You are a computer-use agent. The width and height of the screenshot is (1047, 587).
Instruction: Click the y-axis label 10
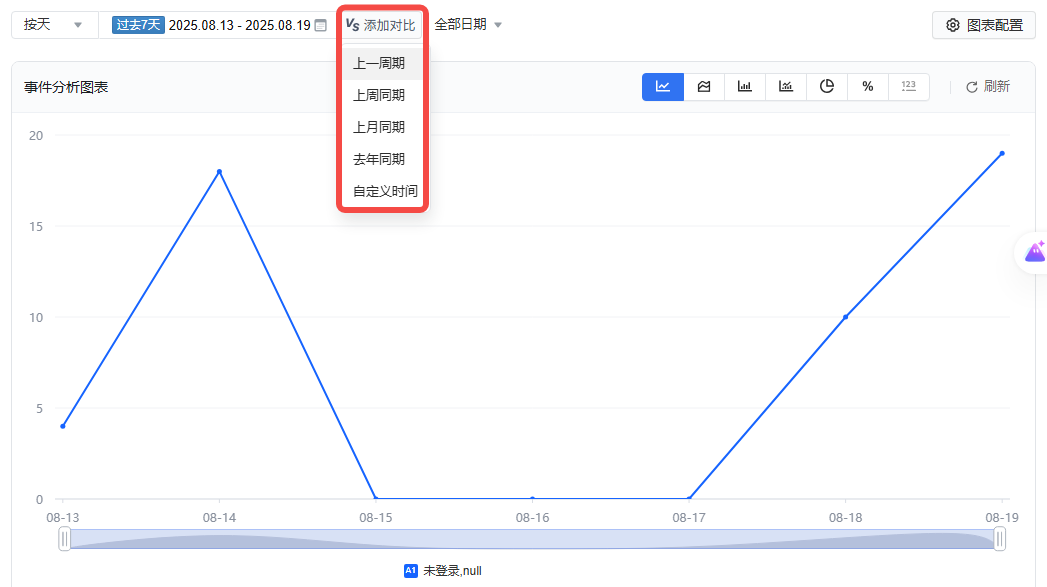(35, 317)
